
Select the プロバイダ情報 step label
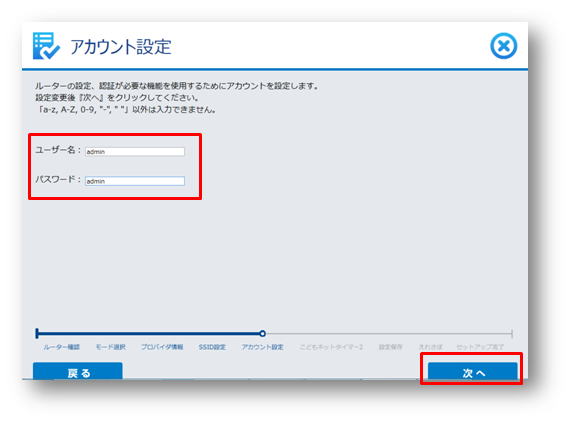[162, 347]
